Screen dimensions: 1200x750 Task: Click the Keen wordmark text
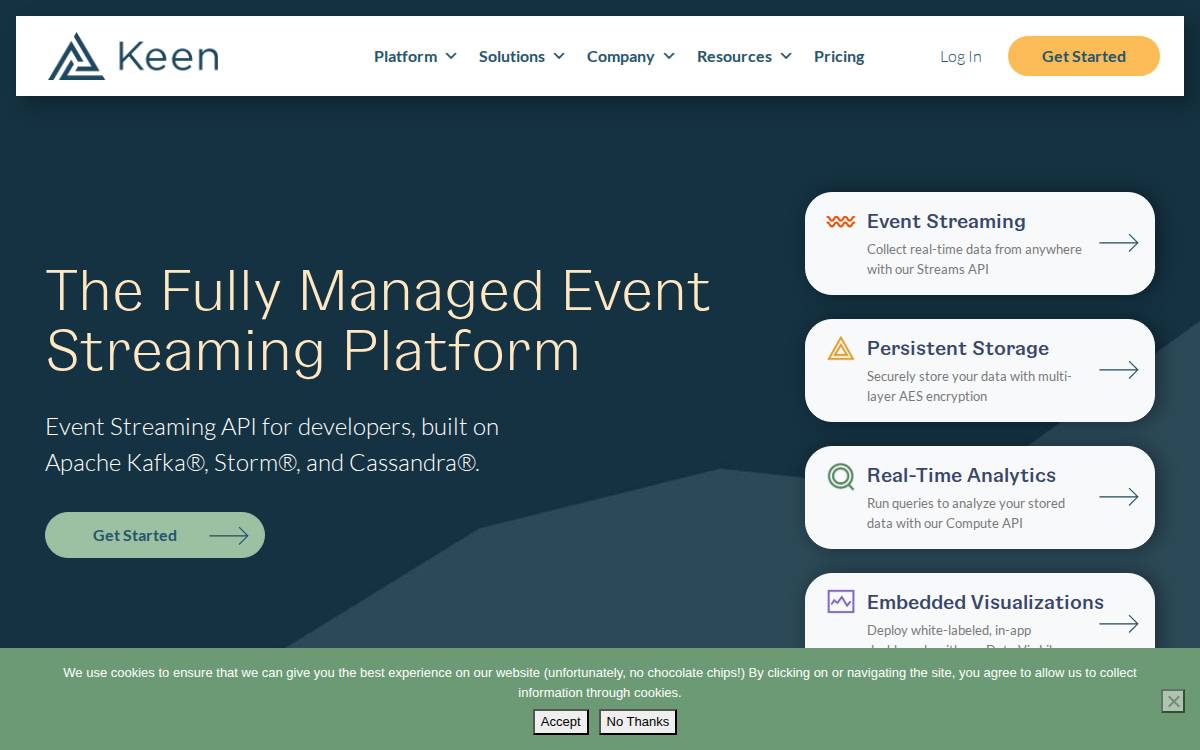(168, 56)
